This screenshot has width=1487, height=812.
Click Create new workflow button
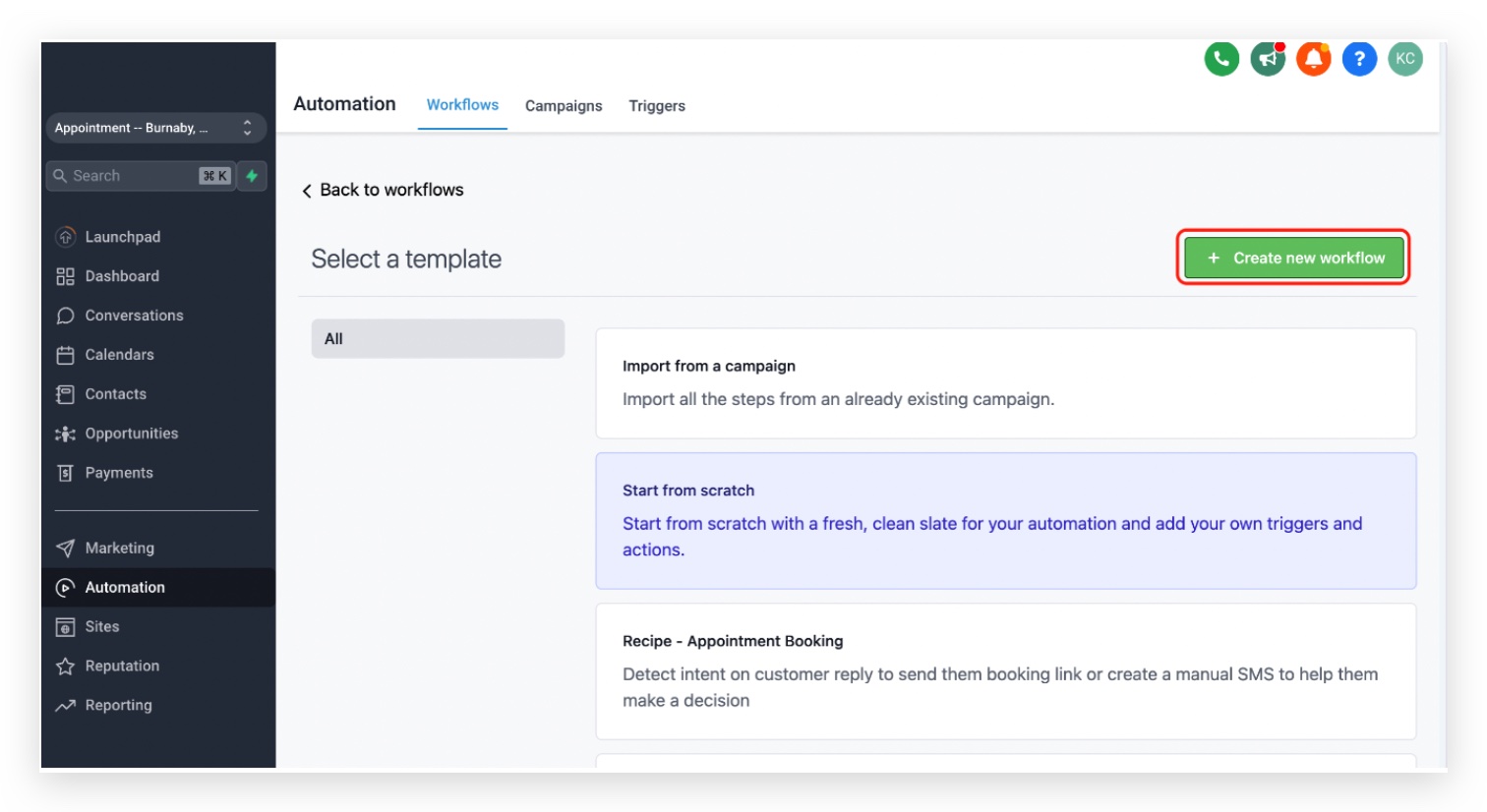[1294, 258]
